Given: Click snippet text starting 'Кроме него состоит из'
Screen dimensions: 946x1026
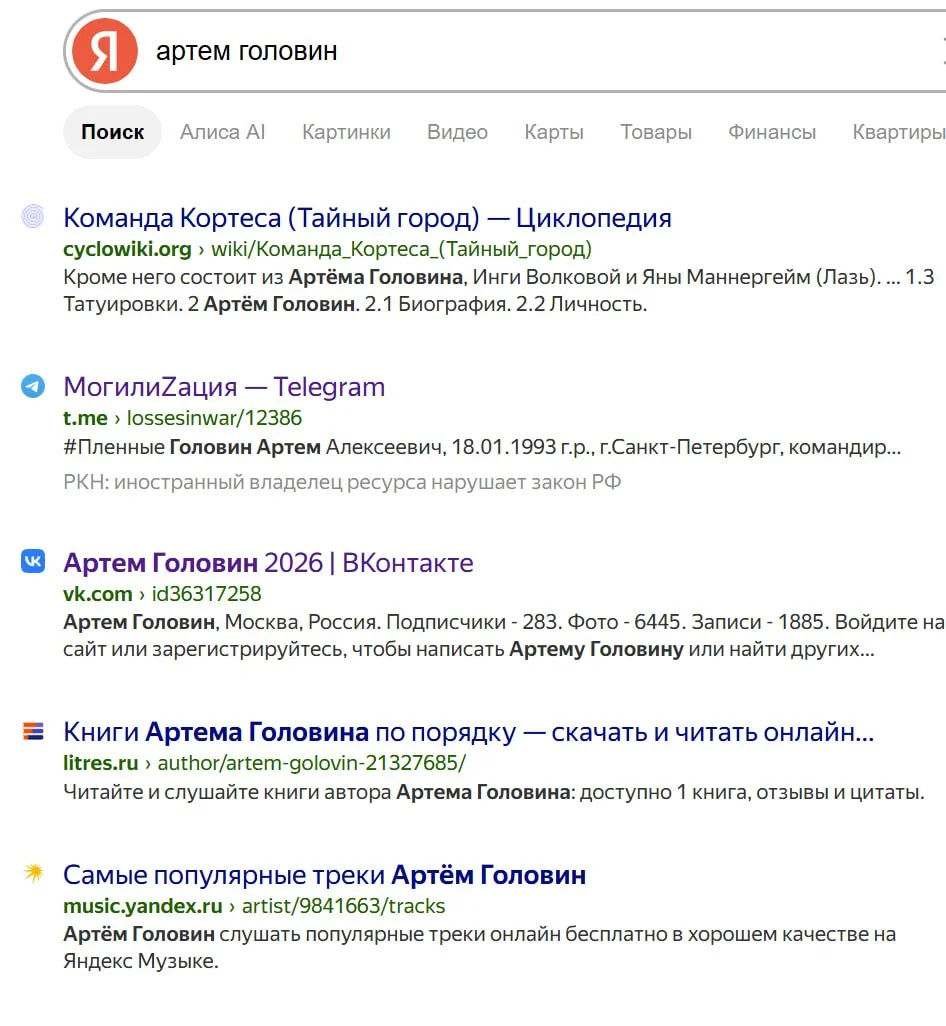Looking at the screenshot, I should pos(499,291).
